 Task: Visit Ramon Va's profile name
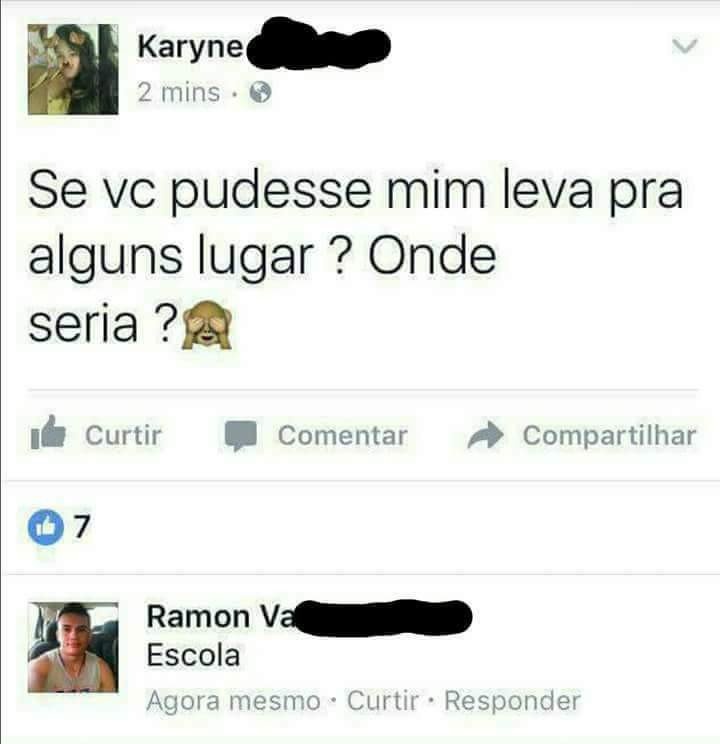221,617
